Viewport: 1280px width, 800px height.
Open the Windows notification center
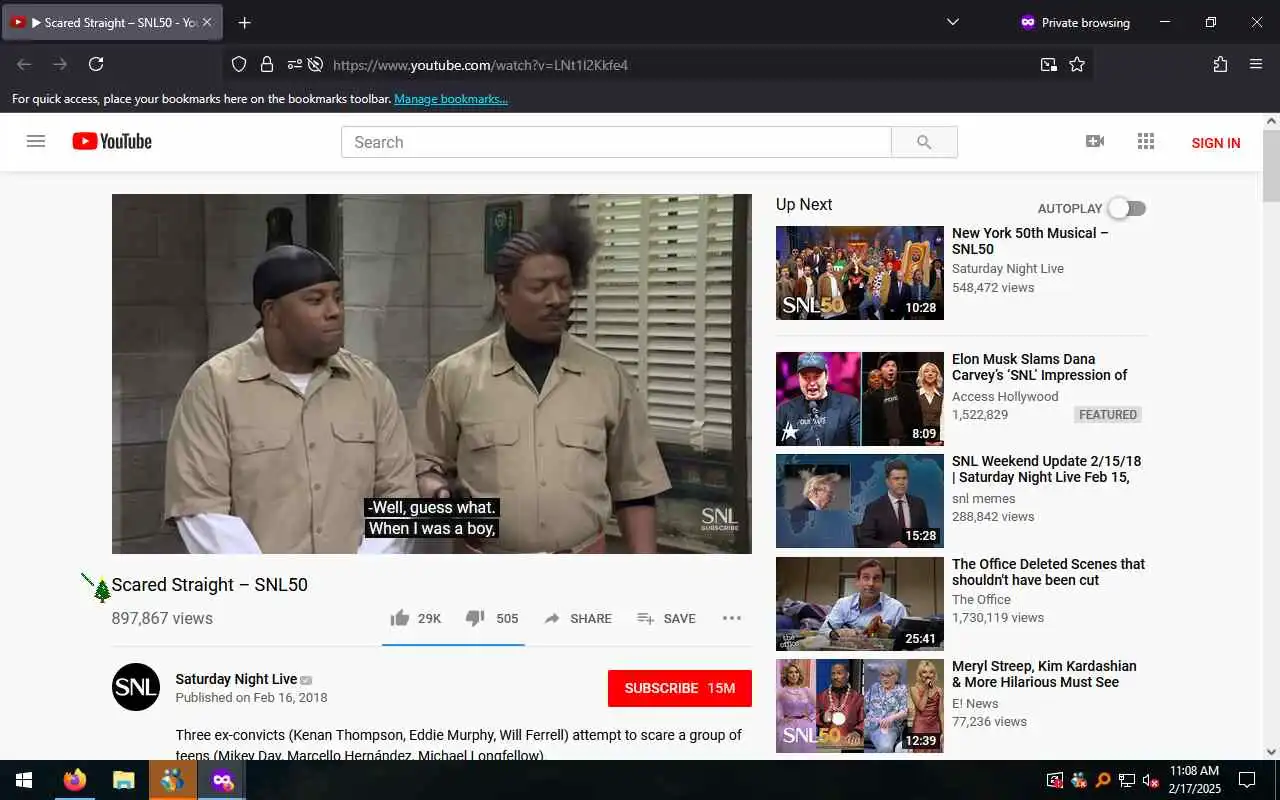(1247, 780)
